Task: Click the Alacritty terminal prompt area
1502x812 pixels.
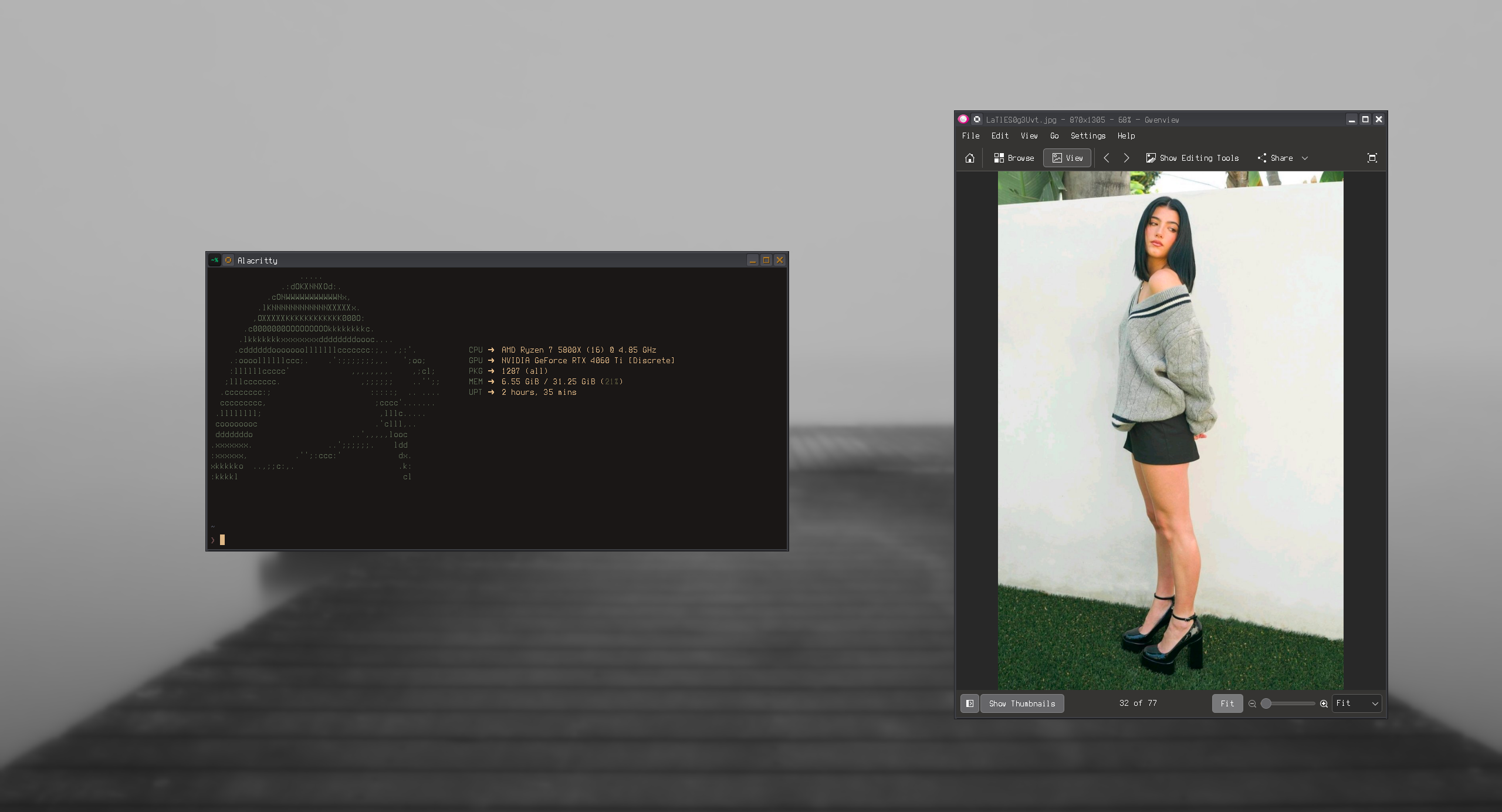Action: pos(411,539)
